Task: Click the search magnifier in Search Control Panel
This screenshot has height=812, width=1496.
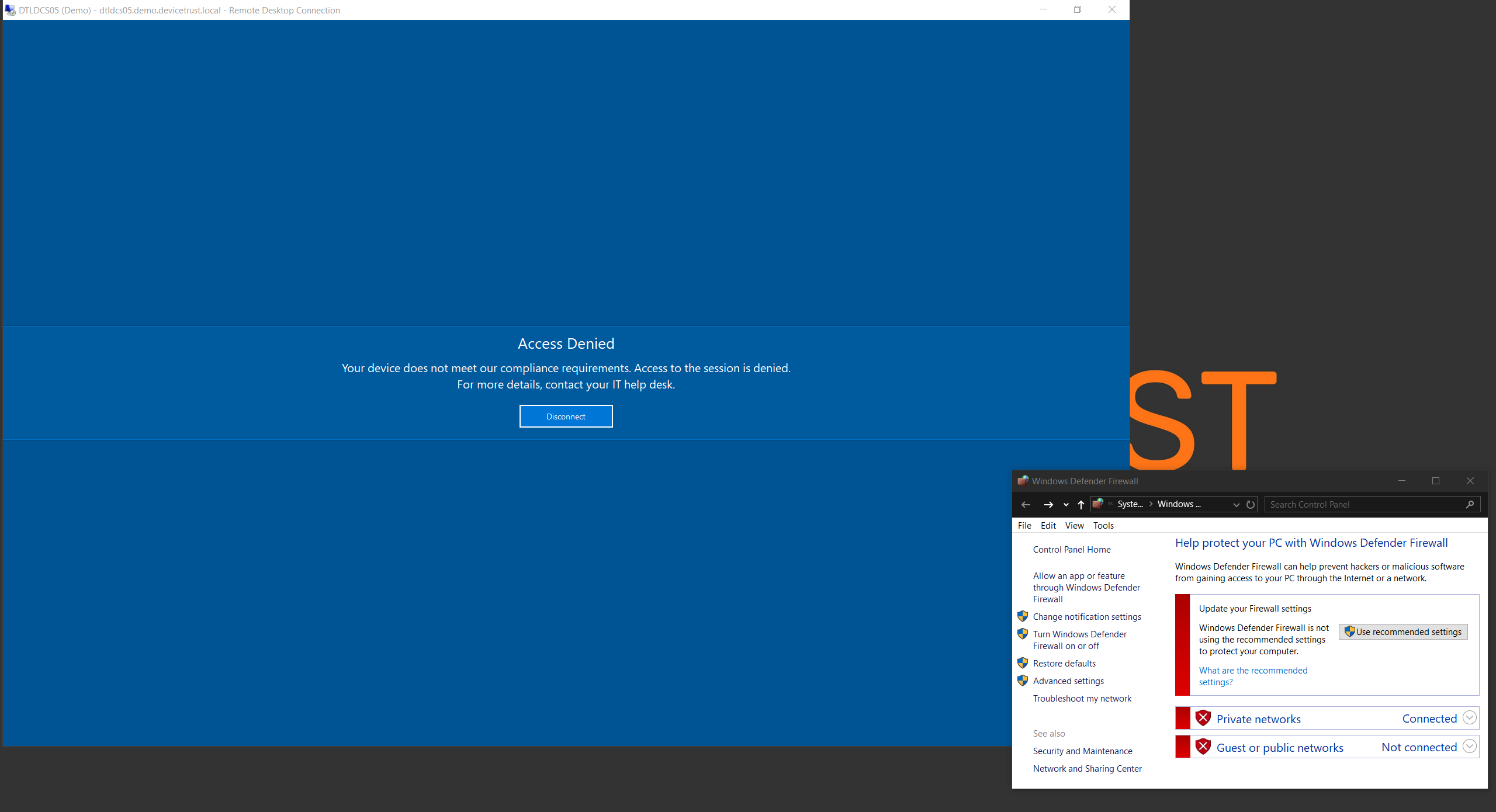Action: [x=1470, y=504]
